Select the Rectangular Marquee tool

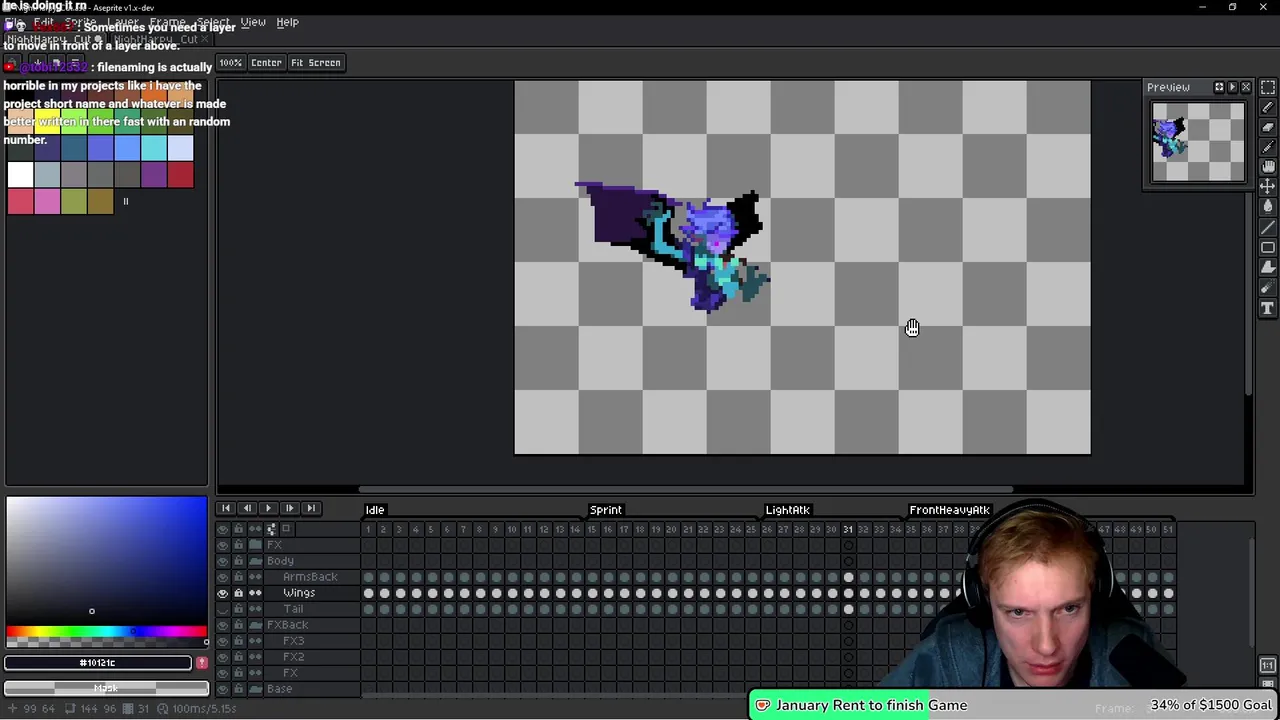click(x=1268, y=88)
